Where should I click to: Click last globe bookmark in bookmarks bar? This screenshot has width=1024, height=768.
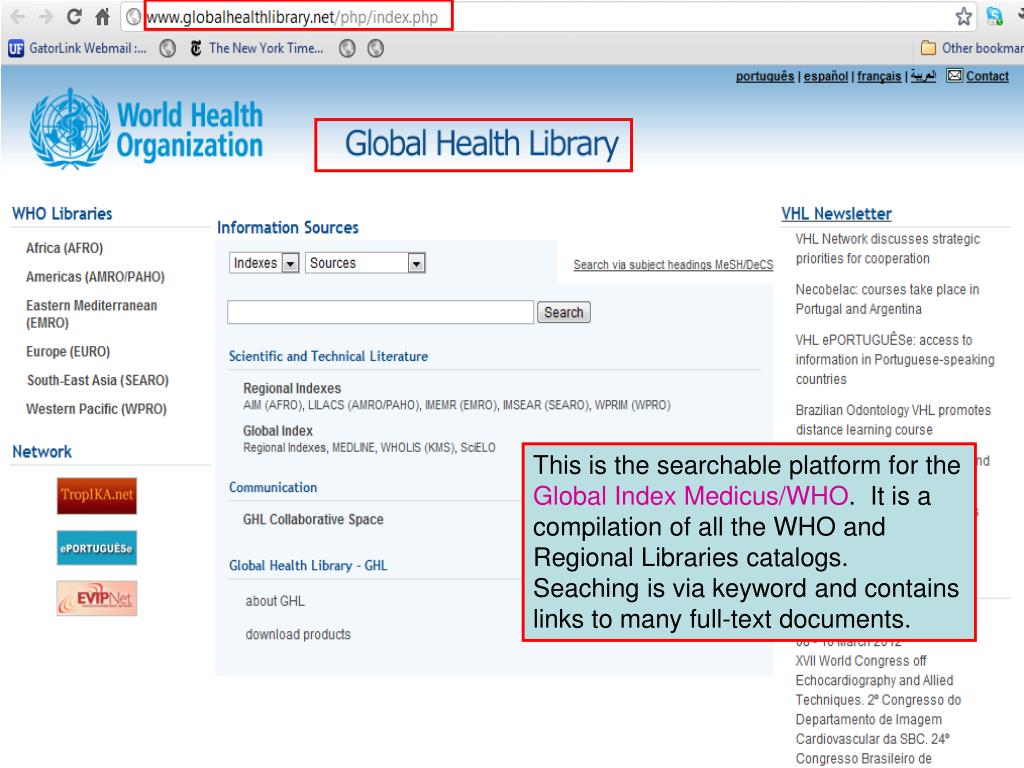click(x=376, y=48)
